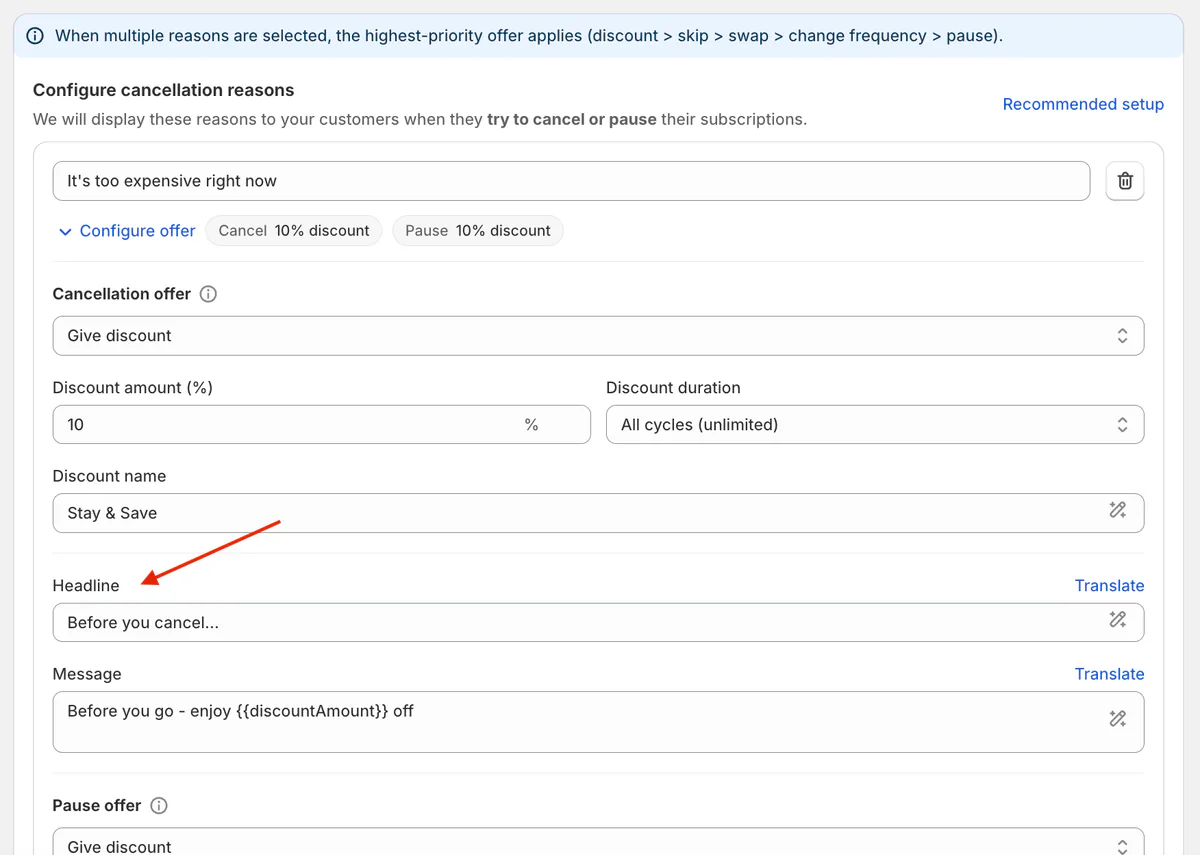This screenshot has height=855, width=1200.
Task: Click the info icon in the top banner
Action: click(x=35, y=36)
